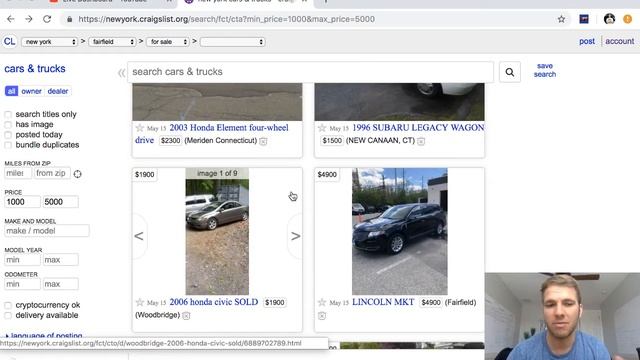Click the padlock icon in the address bar
Screen dimensions: 640x360
click(70, 19)
